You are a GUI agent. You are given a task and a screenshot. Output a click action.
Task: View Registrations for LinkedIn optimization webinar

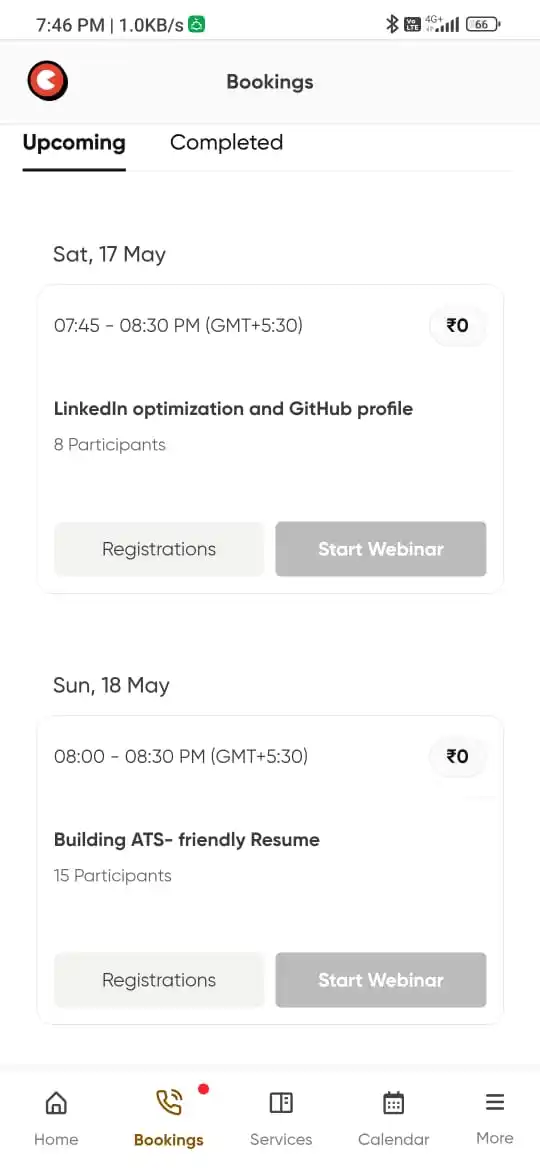(159, 549)
